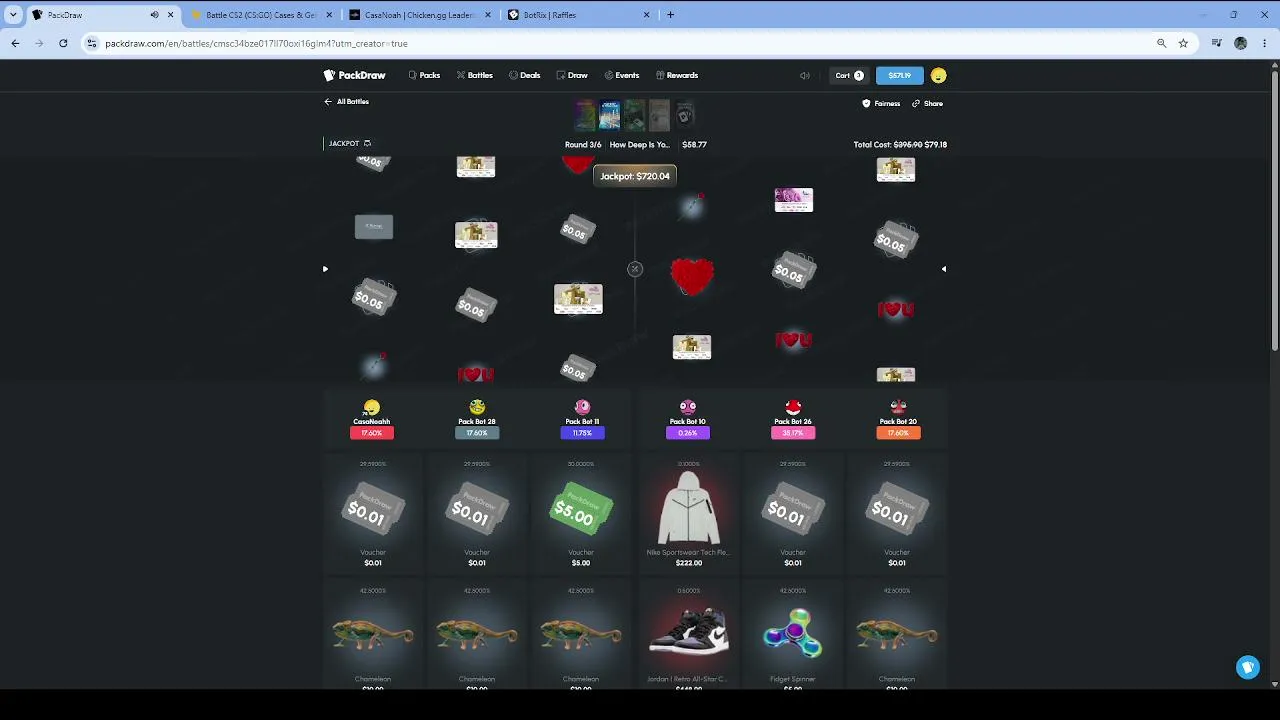Click Pack Bot 26's 35.17% chance badge
Screen dimensions: 1280x720
click(x=793, y=433)
